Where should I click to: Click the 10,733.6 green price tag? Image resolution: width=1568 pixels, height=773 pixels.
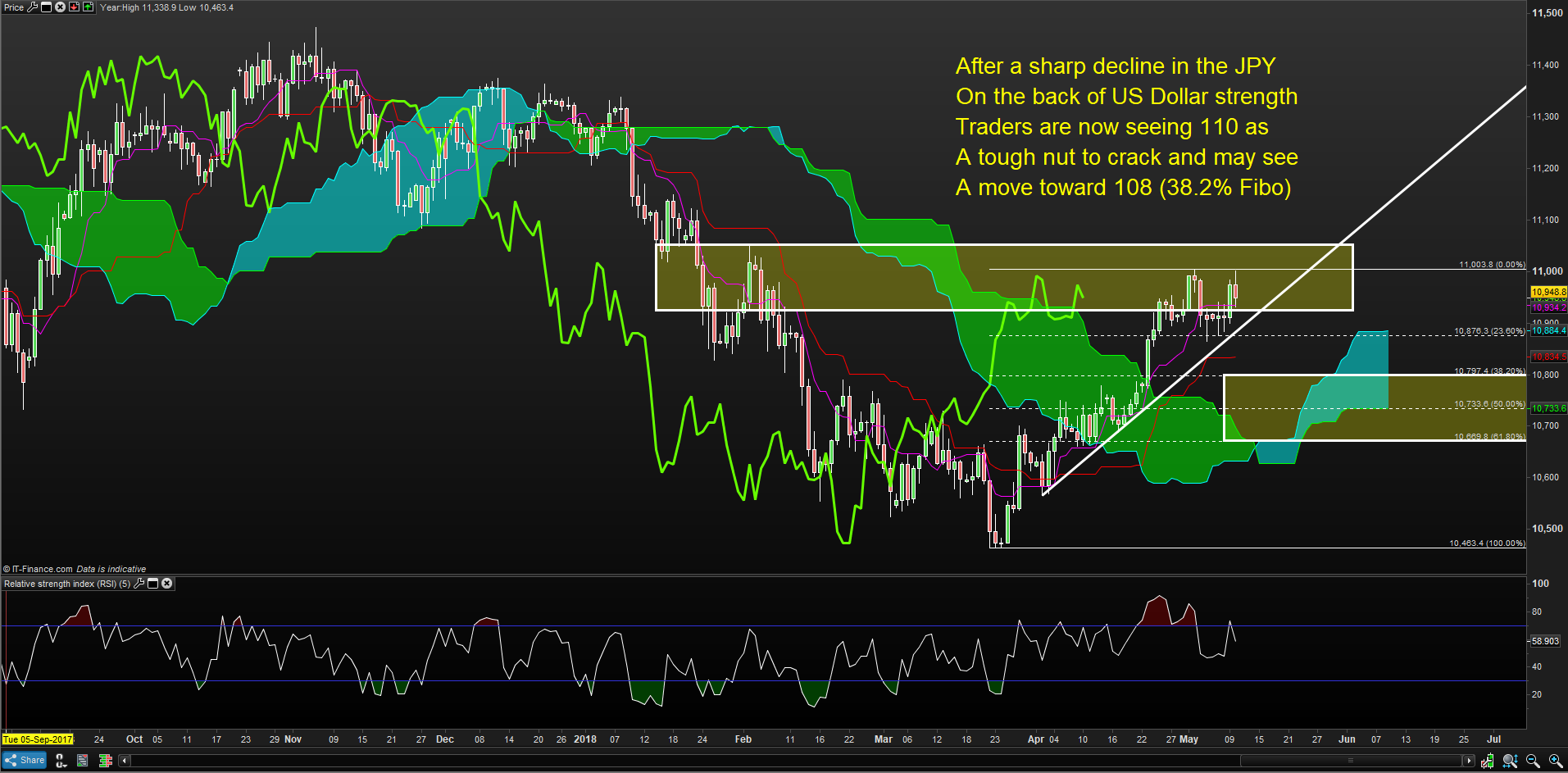click(1548, 408)
